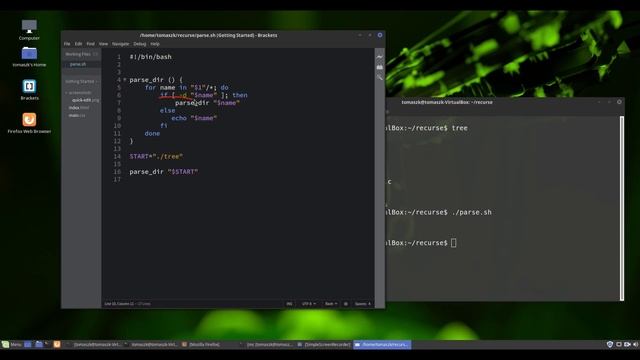Click orange Firefox launcher on taskbar
The image size is (640, 360).
tap(57, 344)
